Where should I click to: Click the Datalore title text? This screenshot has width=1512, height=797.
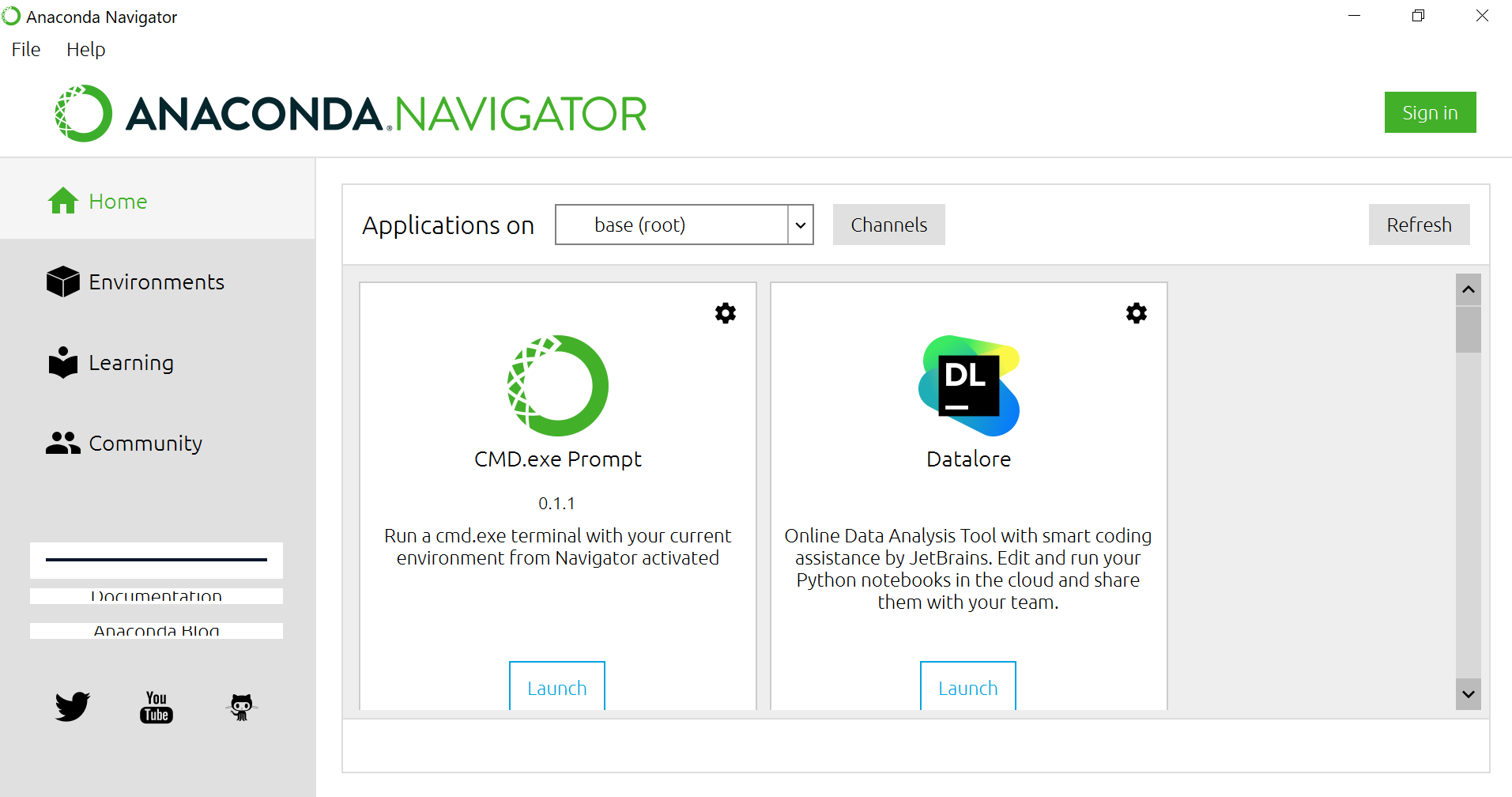click(969, 459)
